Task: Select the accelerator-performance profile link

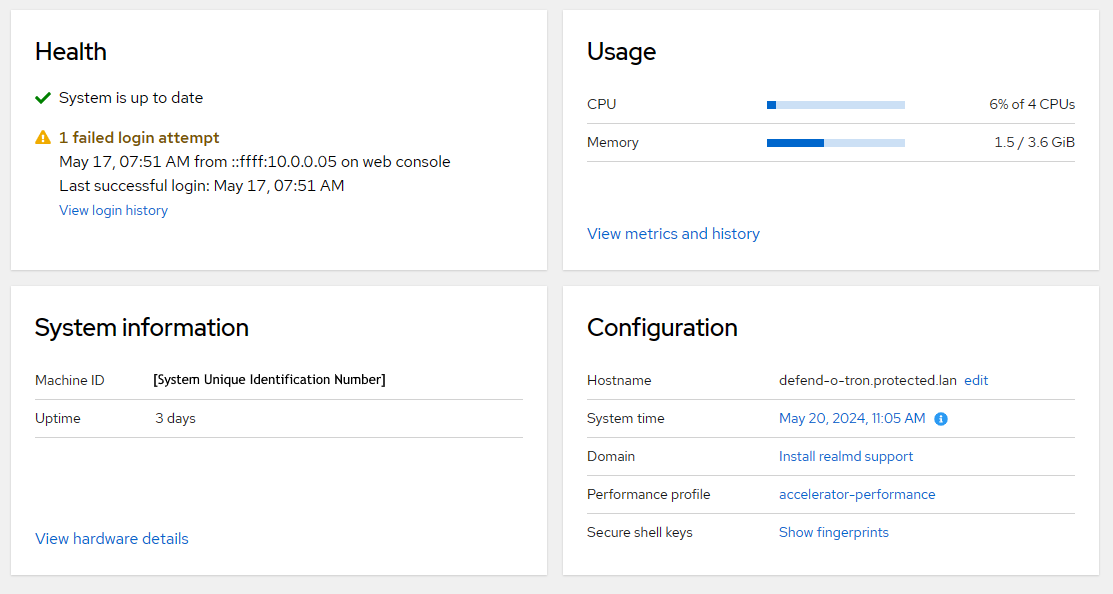Action: tap(857, 494)
